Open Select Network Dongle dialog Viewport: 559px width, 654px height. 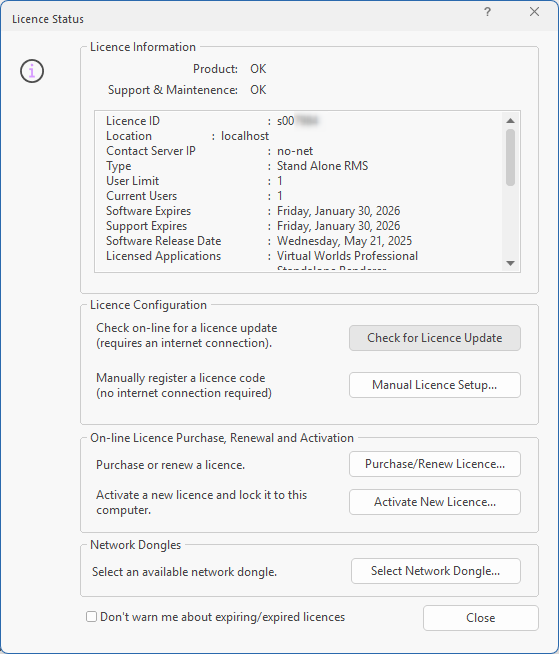click(436, 571)
